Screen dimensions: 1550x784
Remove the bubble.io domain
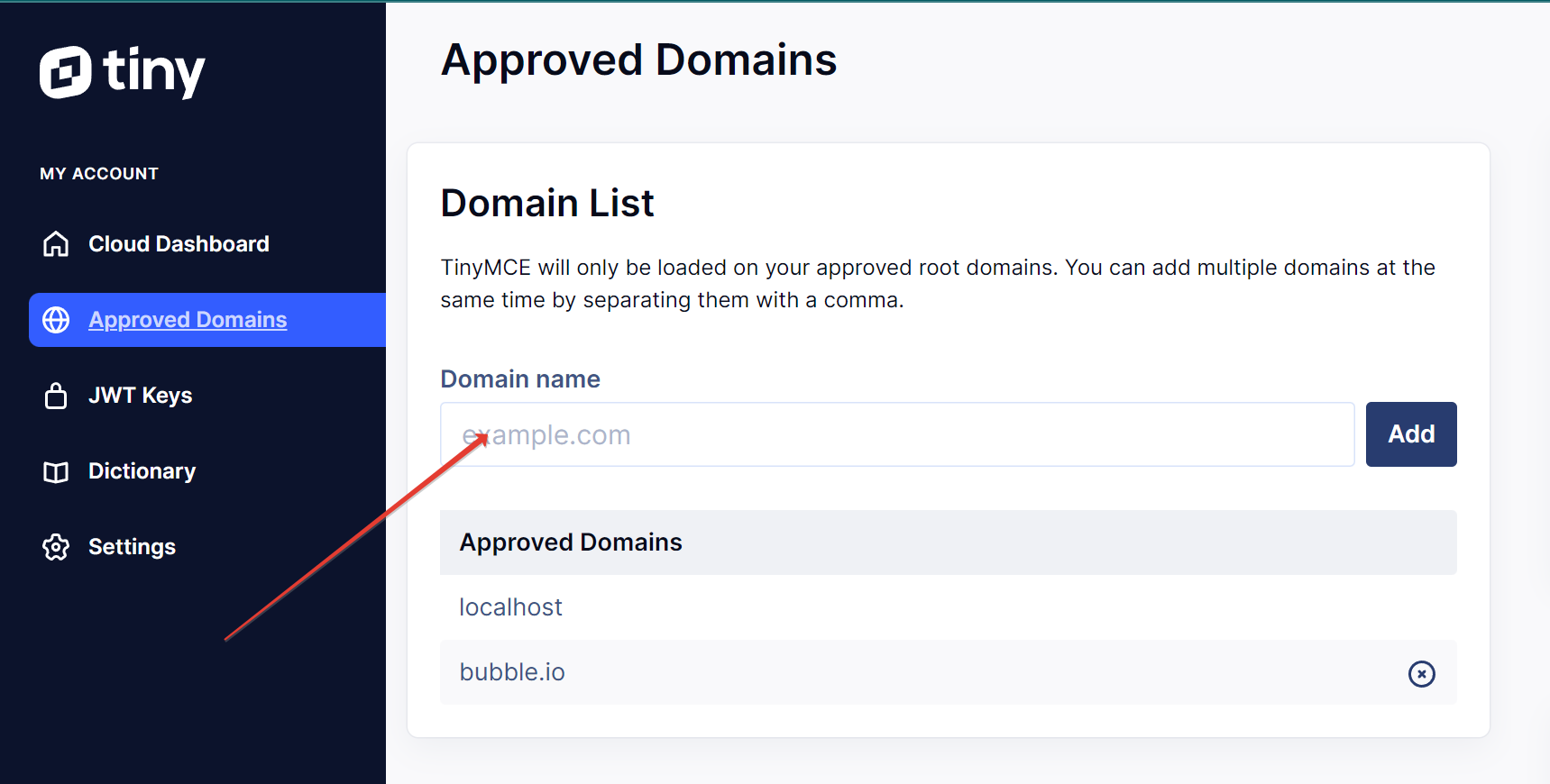[1422, 673]
